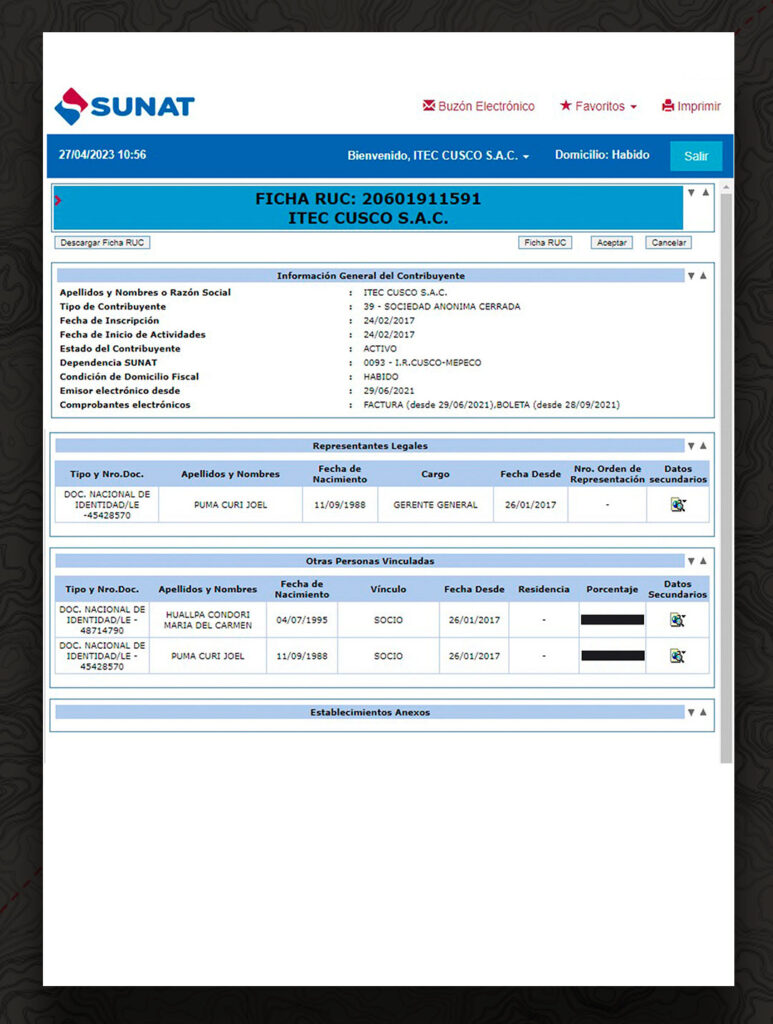Click HUALLPA CONDORI MARIA DEL CARMEN name
773x1024 pixels.
coord(208,620)
